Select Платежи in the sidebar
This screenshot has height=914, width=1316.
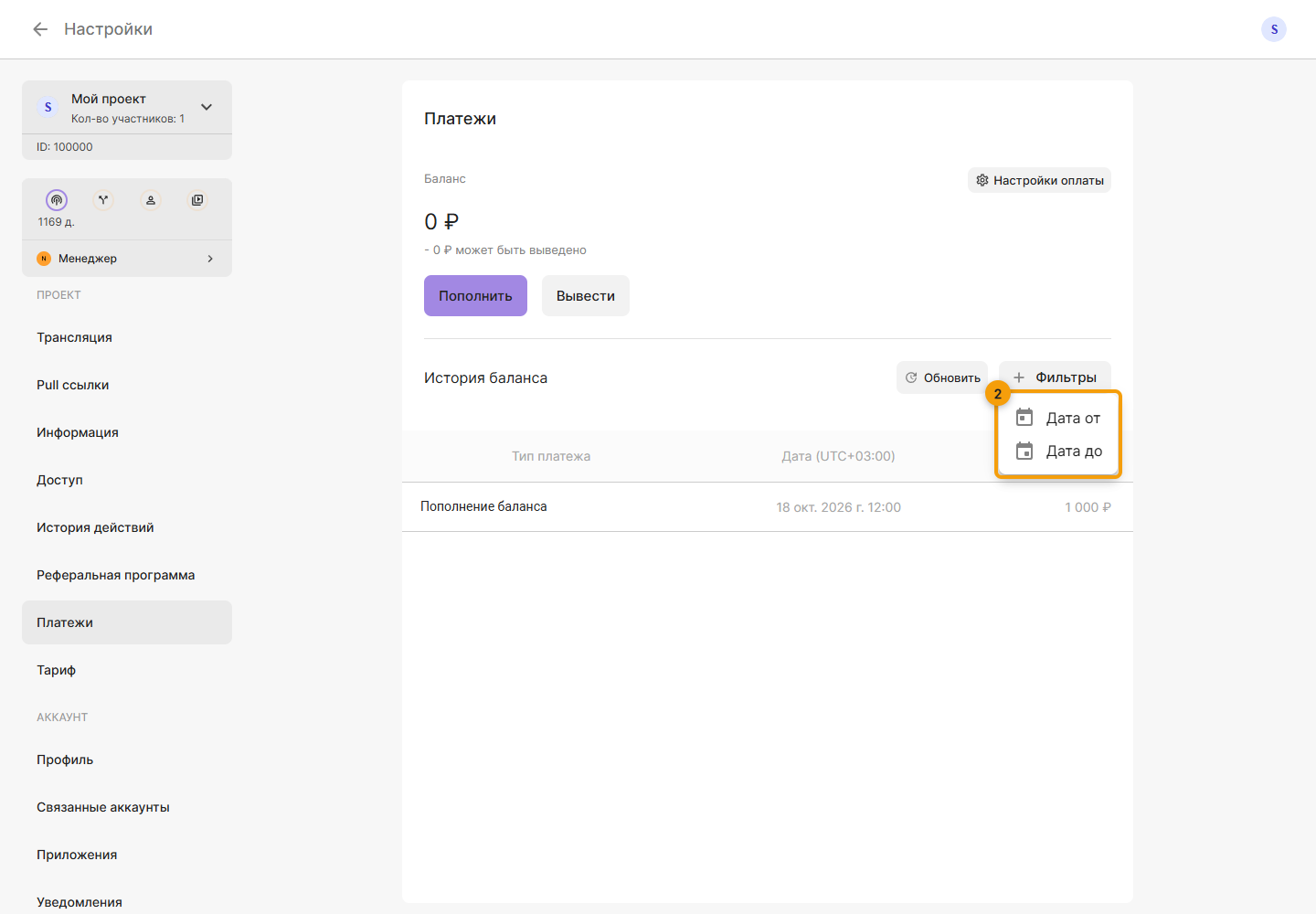(127, 622)
